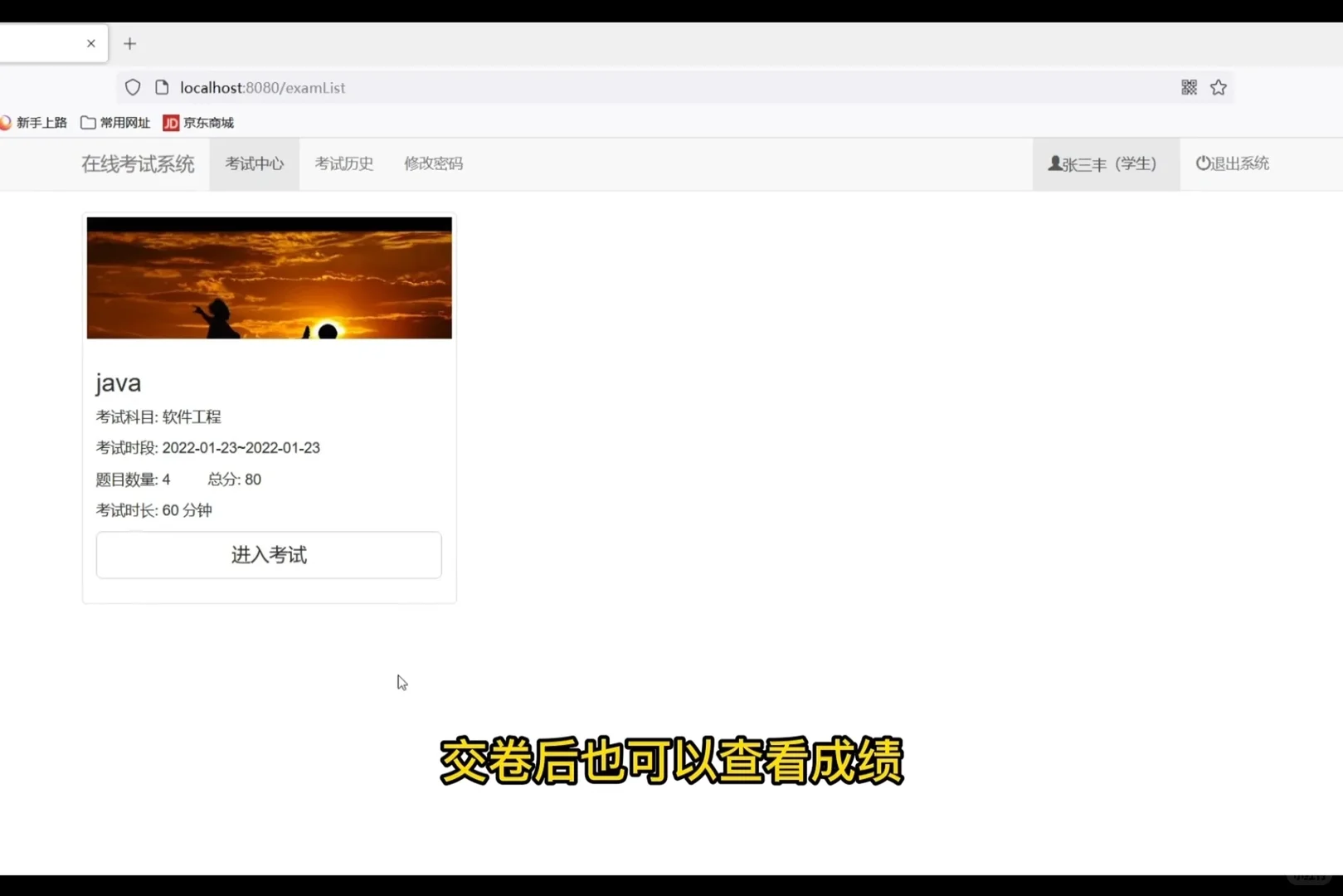
Task: Select the 考试中心 navigation tab
Action: click(x=254, y=163)
